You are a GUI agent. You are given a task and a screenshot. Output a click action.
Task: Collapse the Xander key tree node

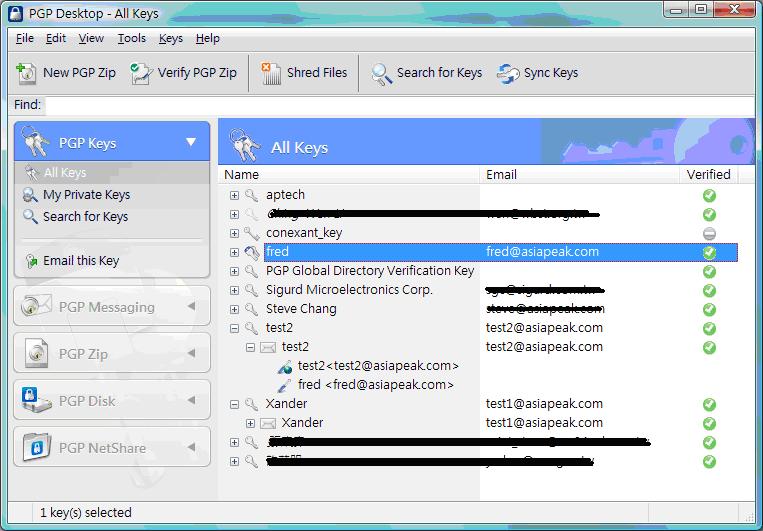click(x=235, y=404)
